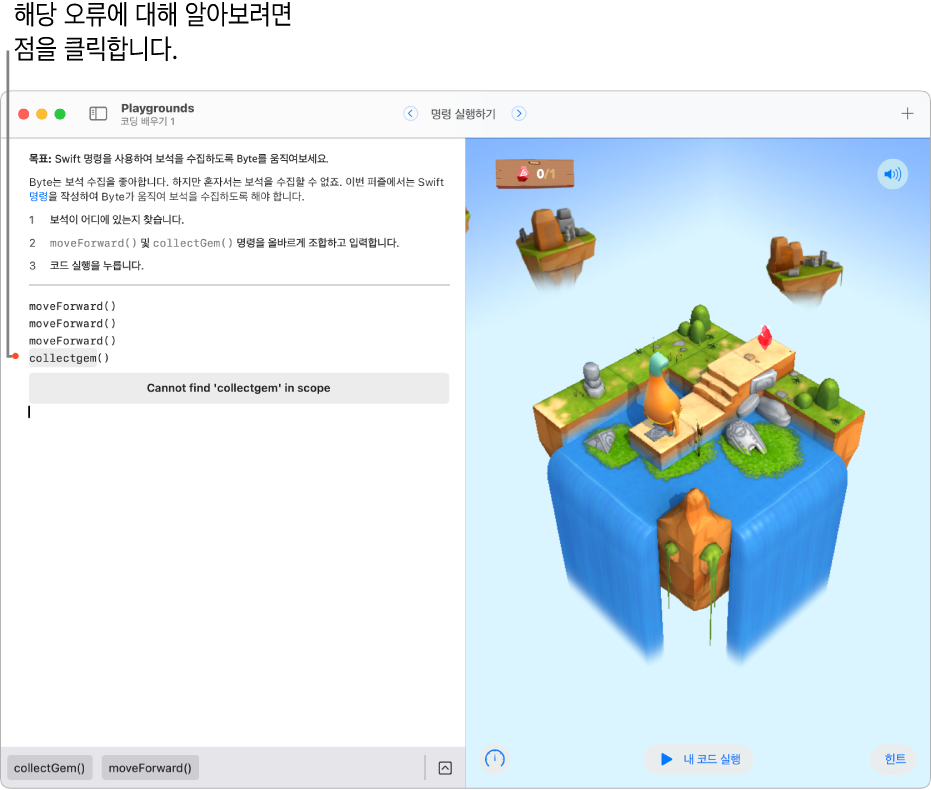Insert the collectGem() suggestion

point(49,767)
